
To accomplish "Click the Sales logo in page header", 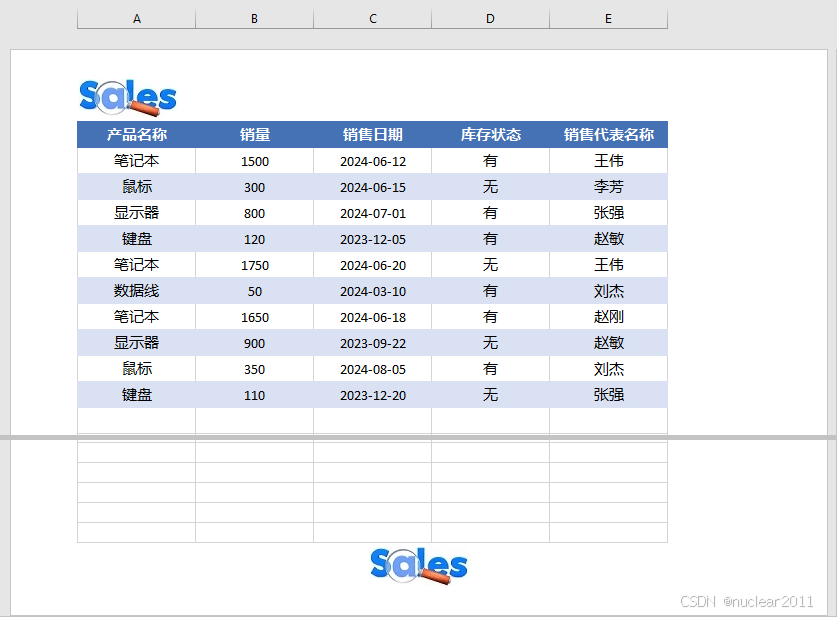I will click(128, 98).
